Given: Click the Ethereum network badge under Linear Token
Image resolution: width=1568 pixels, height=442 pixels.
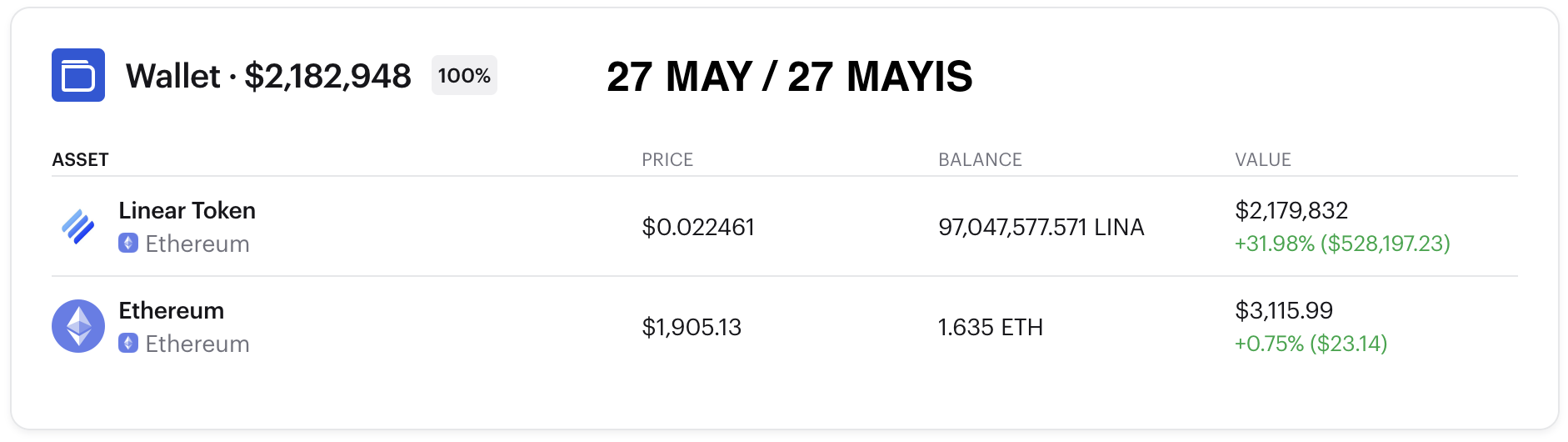Looking at the screenshot, I should 128,244.
